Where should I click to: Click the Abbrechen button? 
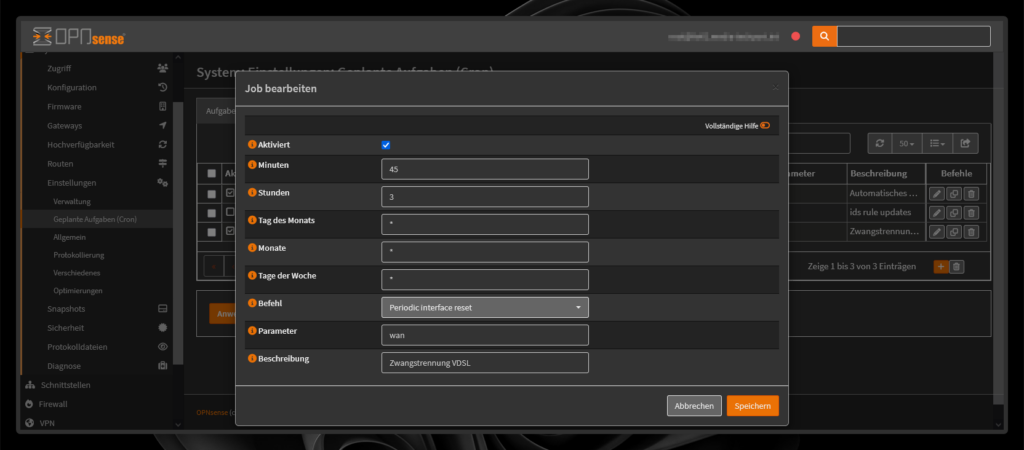coord(694,405)
